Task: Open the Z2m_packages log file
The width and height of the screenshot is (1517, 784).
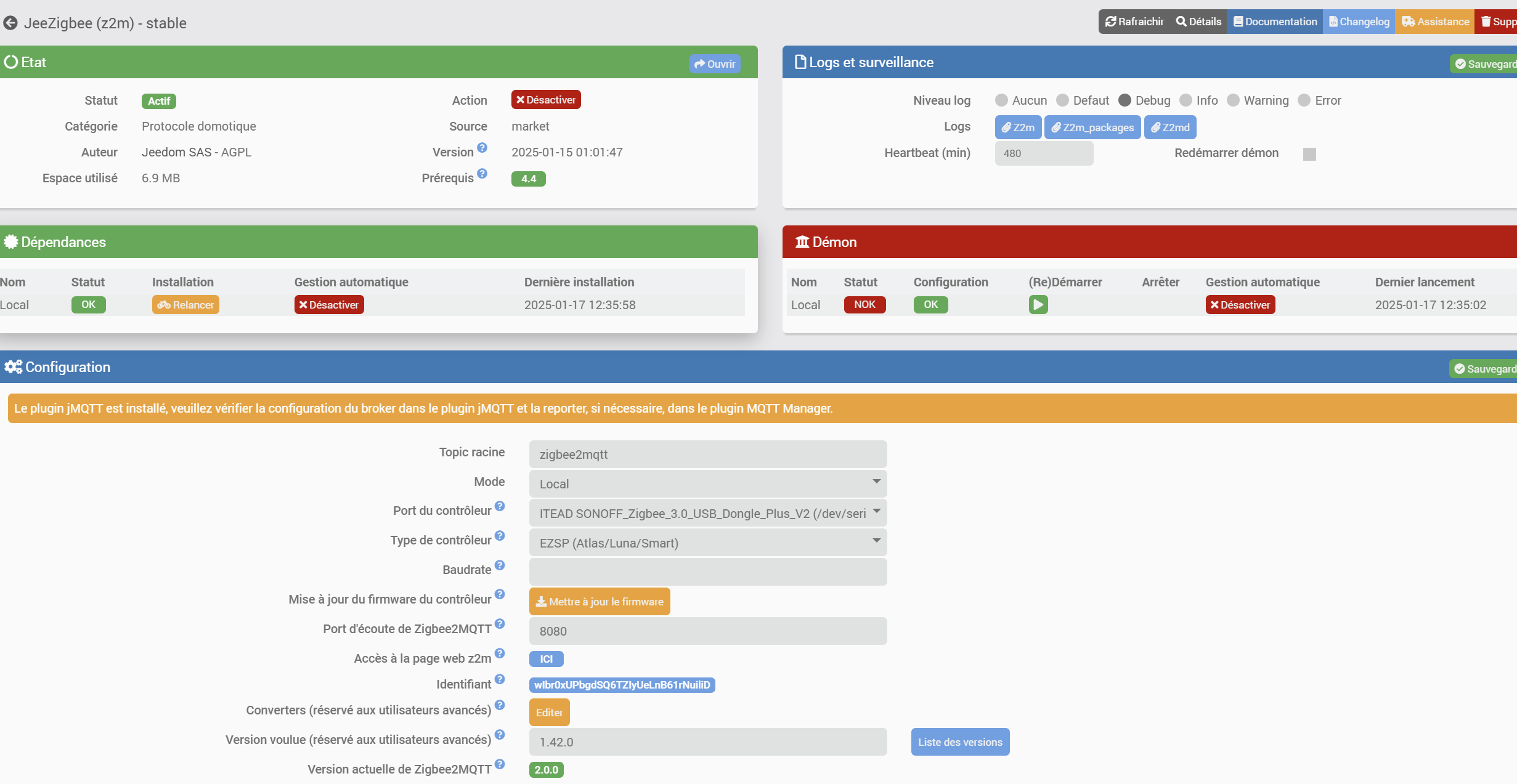Action: (x=1092, y=127)
